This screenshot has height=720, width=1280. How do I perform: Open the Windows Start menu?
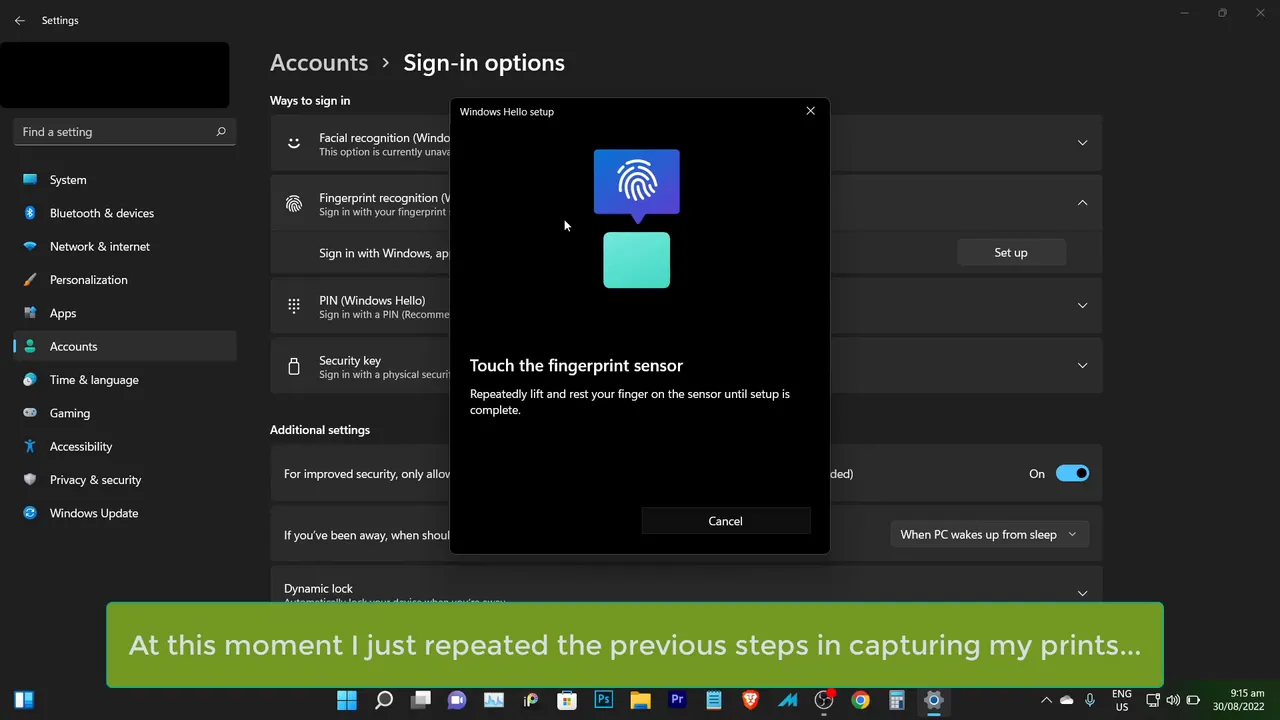tap(347, 700)
